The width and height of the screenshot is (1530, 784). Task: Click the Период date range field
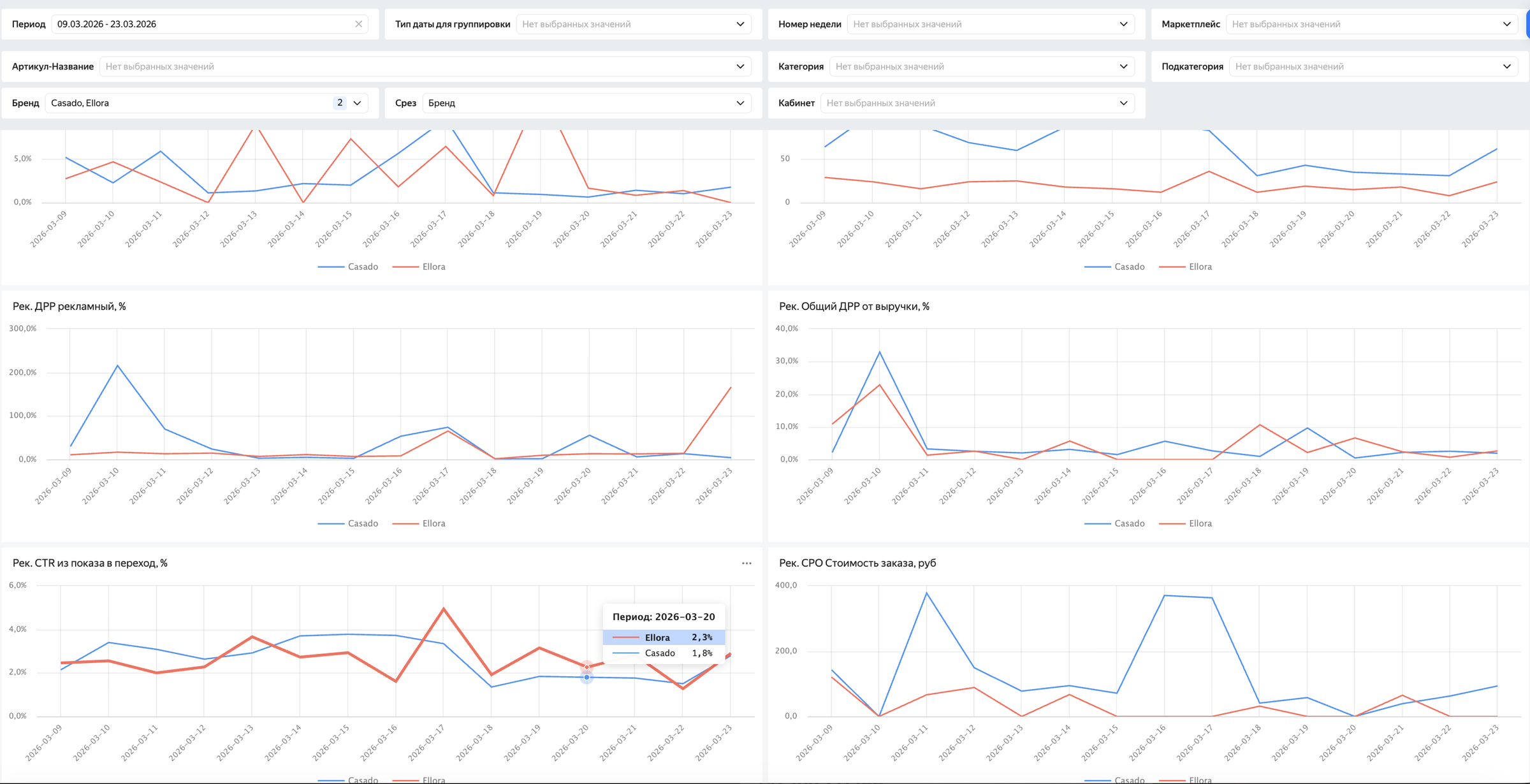click(209, 24)
